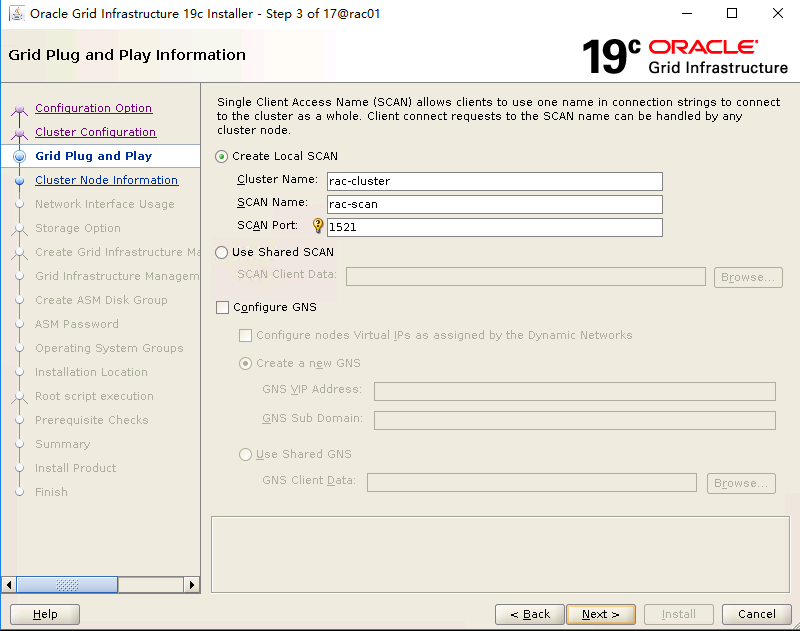Click the SCAN Port input field
The width and height of the screenshot is (800, 631).
pos(495,228)
